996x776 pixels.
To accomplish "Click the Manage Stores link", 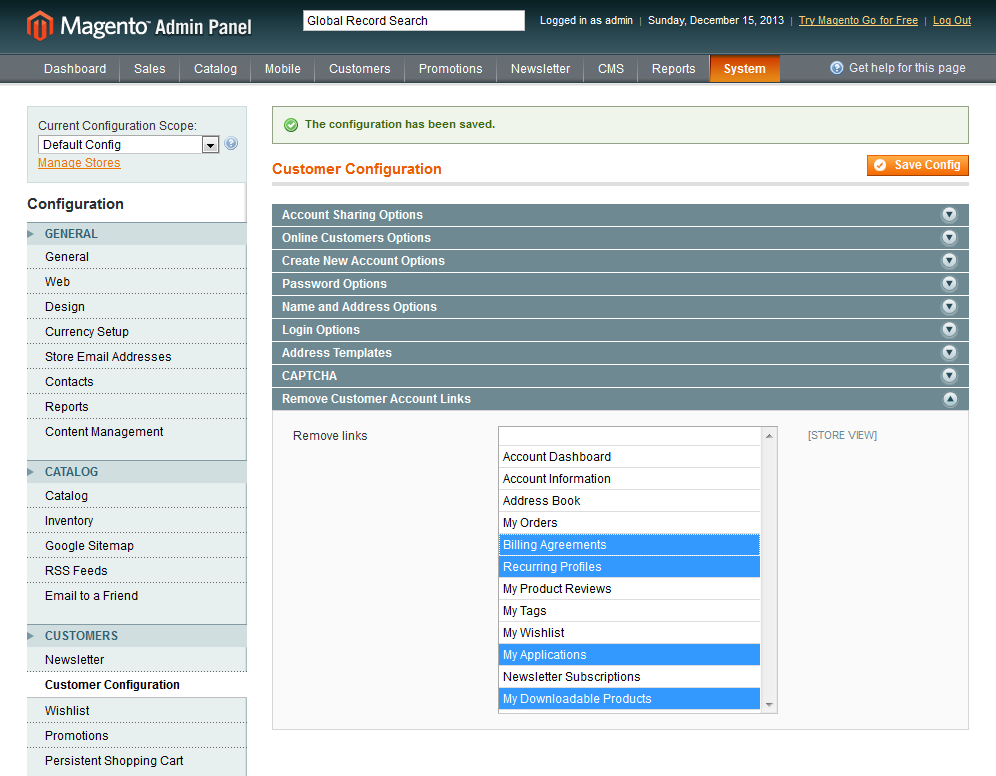I will (x=79, y=163).
